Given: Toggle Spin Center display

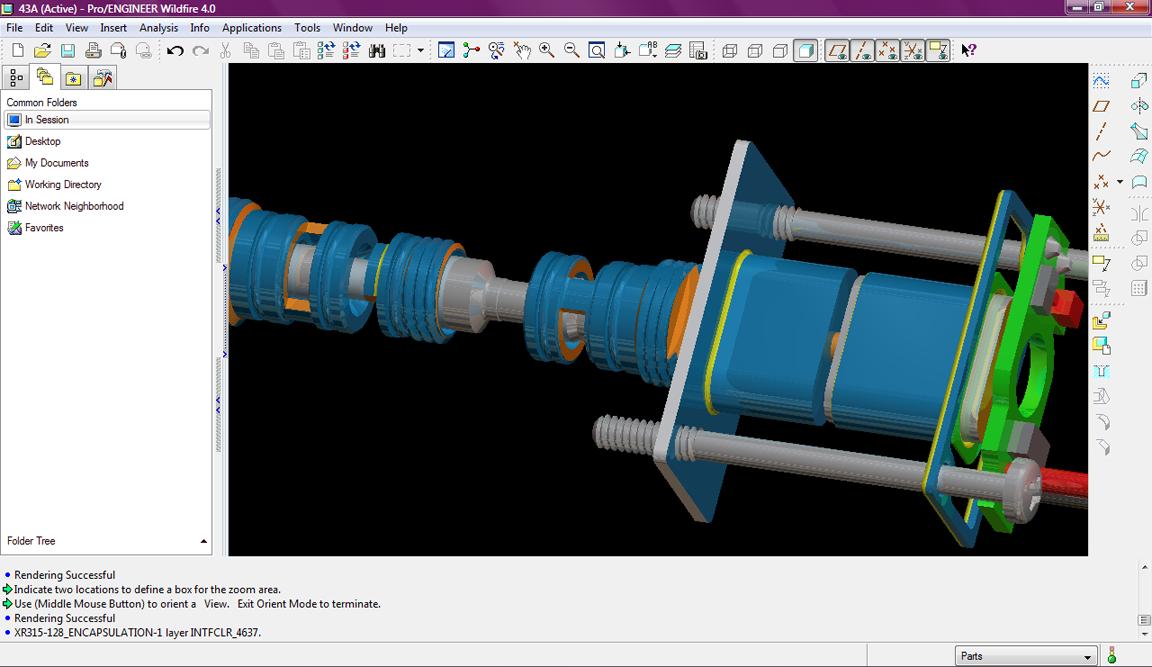Looking at the screenshot, I should coord(471,51).
